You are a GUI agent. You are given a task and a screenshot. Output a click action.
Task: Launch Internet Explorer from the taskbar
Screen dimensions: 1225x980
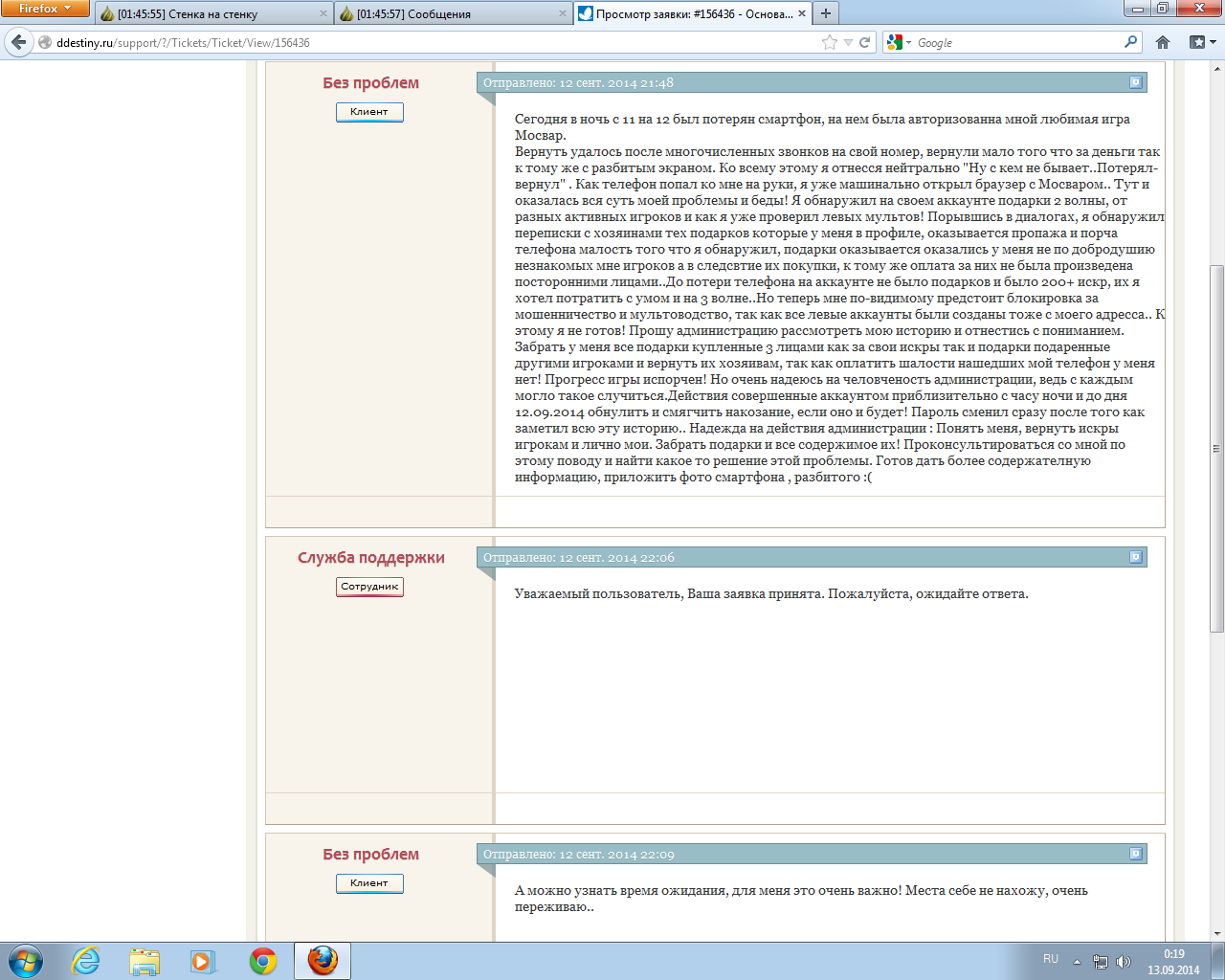86,961
